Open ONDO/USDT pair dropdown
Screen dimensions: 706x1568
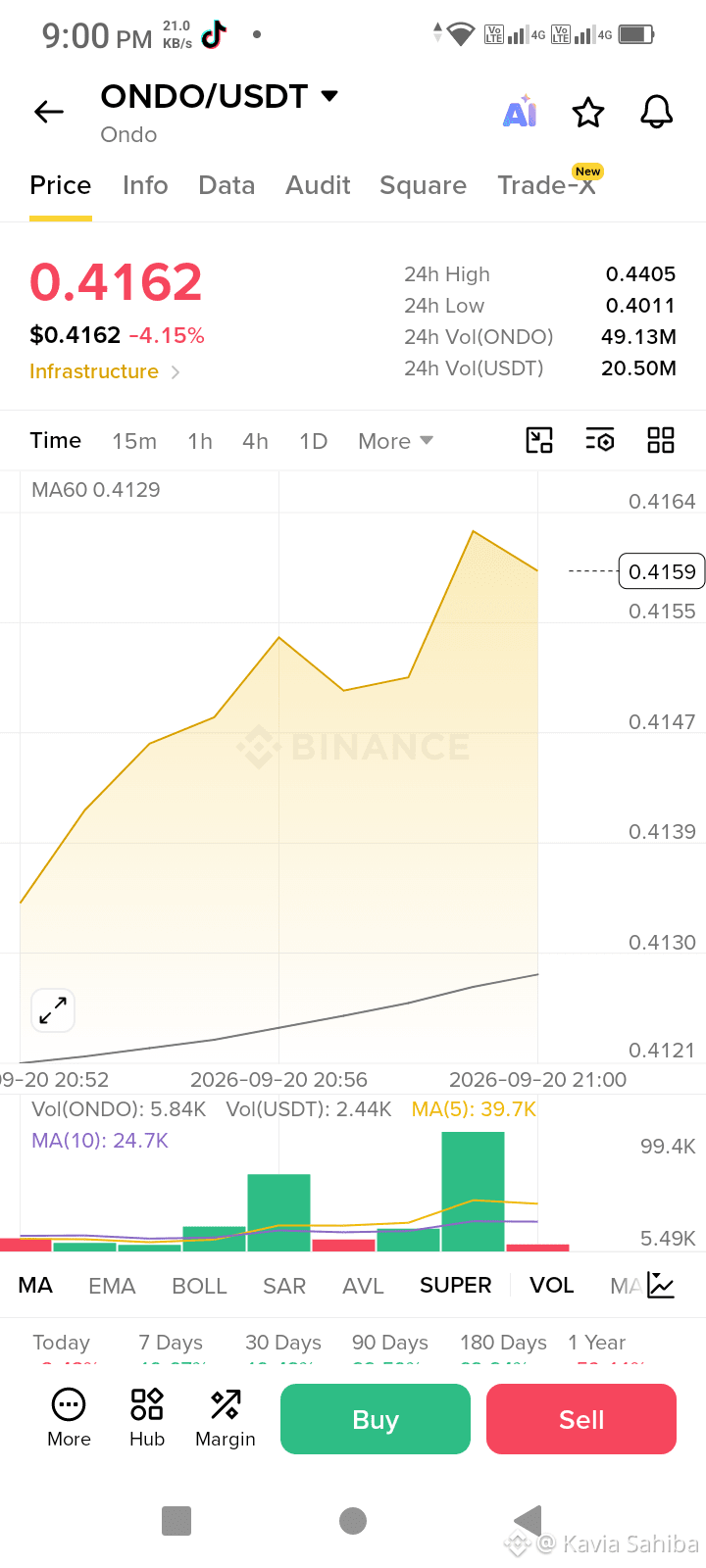click(x=329, y=96)
